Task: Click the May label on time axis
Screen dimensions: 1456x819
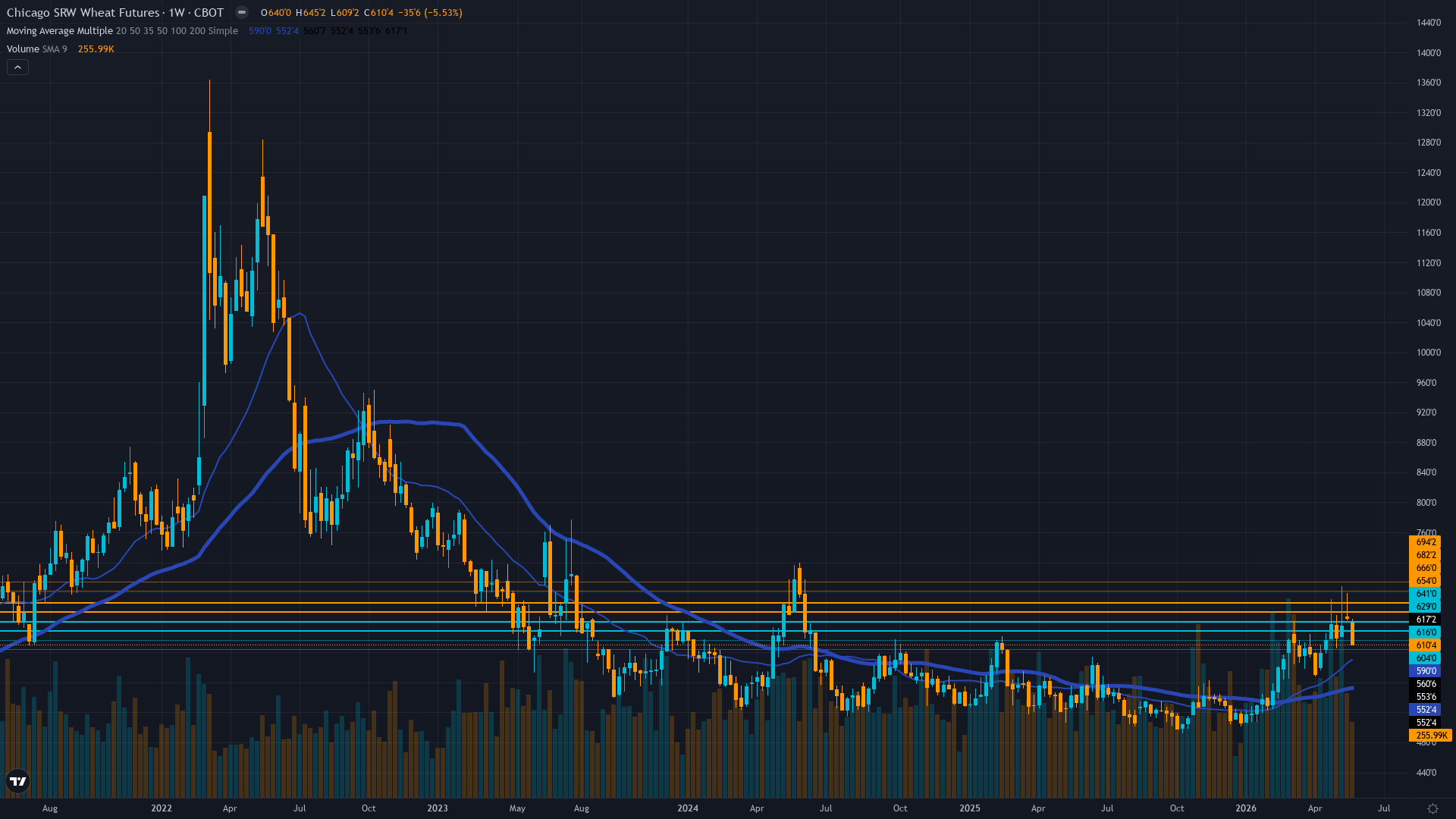Action: pos(517,808)
